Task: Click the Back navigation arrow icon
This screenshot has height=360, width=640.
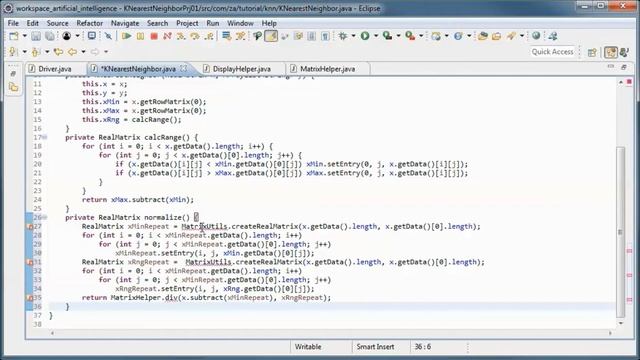Action: click(73, 52)
